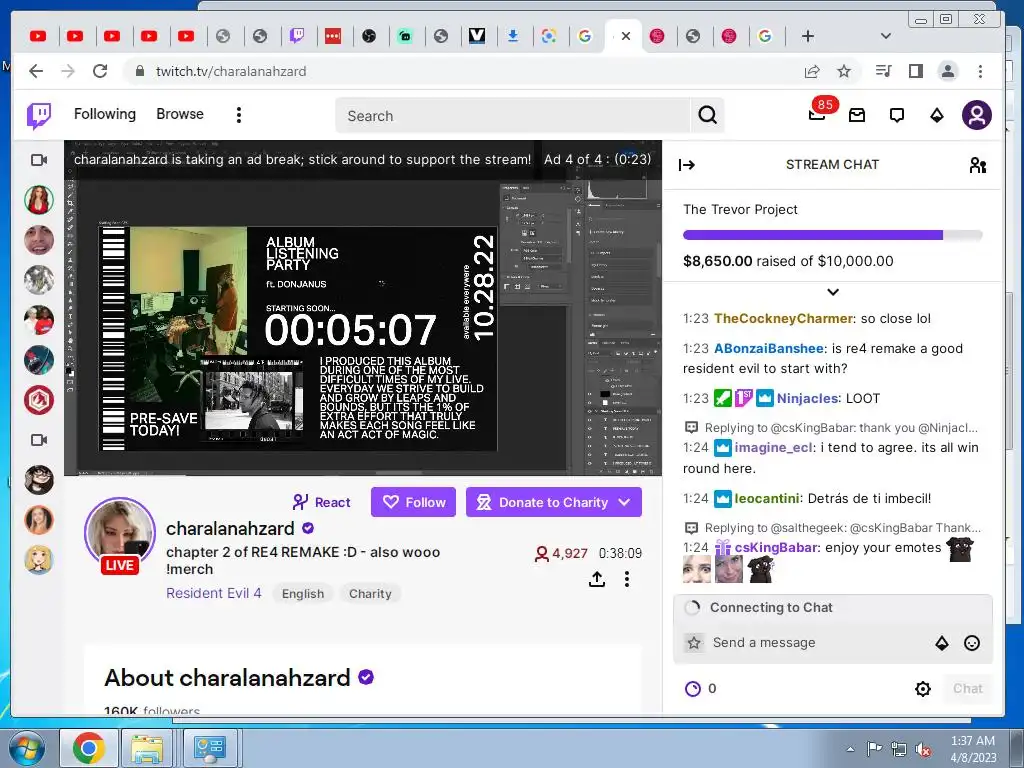Open the Twitch mail inbox icon

(x=857, y=116)
